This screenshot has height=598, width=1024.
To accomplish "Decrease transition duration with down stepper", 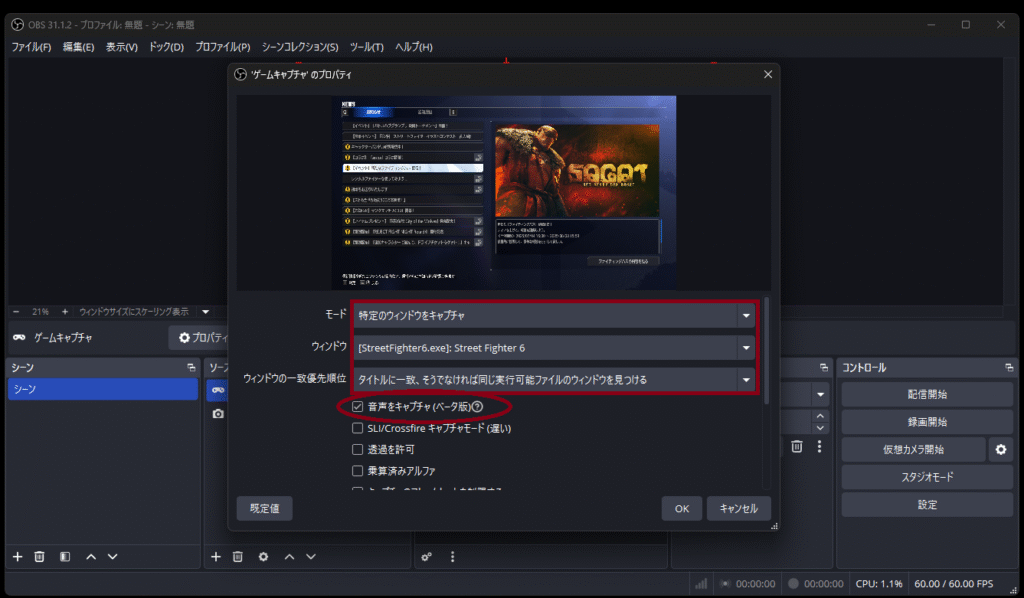I will (820, 428).
